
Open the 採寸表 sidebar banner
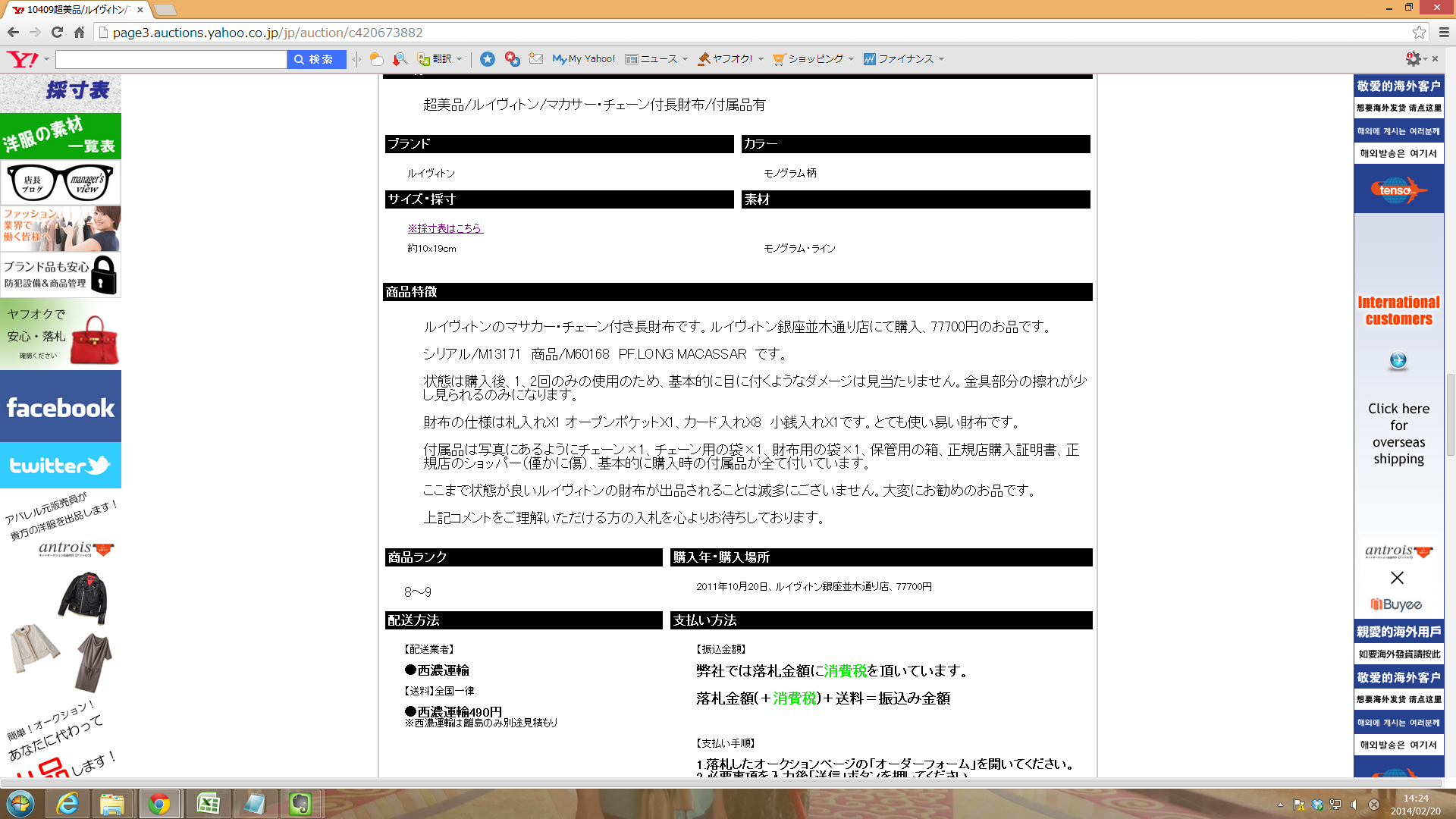coord(61,93)
